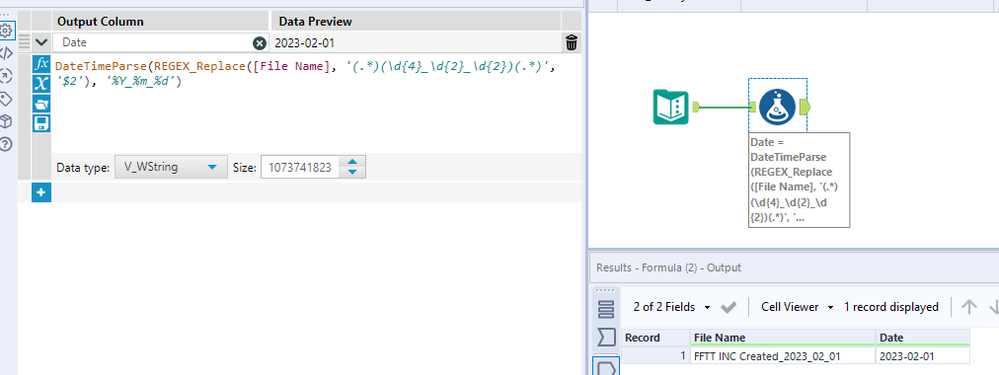
Task: Select the 2023-02-01 cell in the Results table
Action: [923, 356]
